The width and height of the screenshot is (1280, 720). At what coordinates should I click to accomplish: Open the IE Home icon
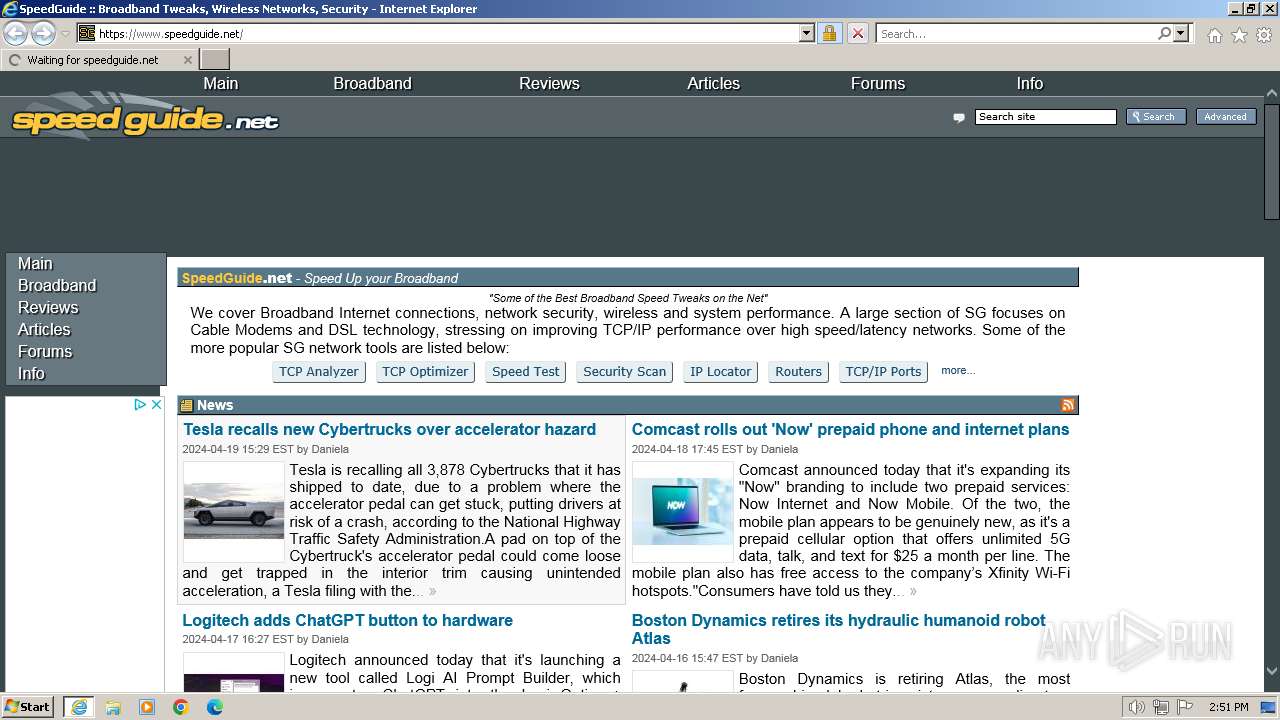[x=1214, y=35]
